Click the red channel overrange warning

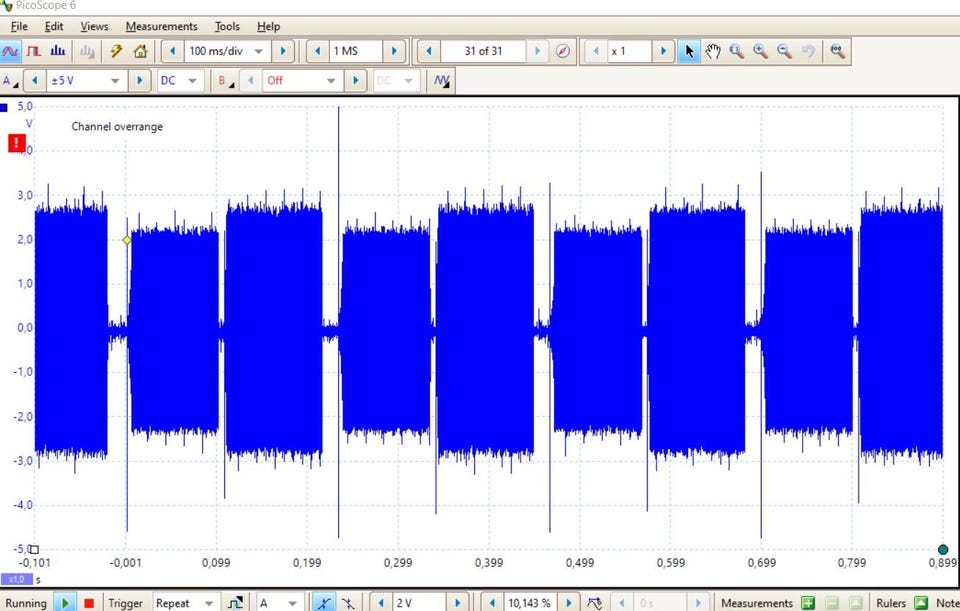tap(16, 144)
